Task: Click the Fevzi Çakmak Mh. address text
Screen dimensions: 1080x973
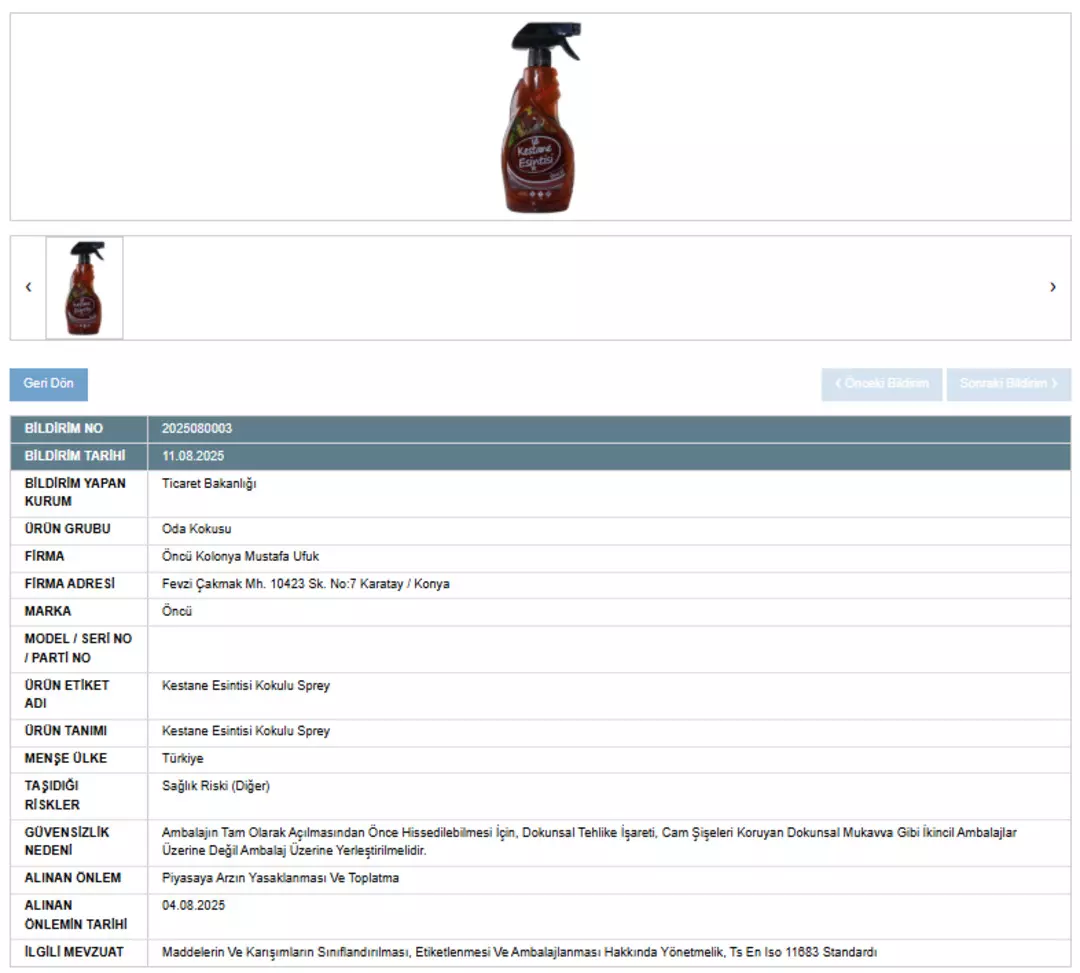Action: [305, 584]
